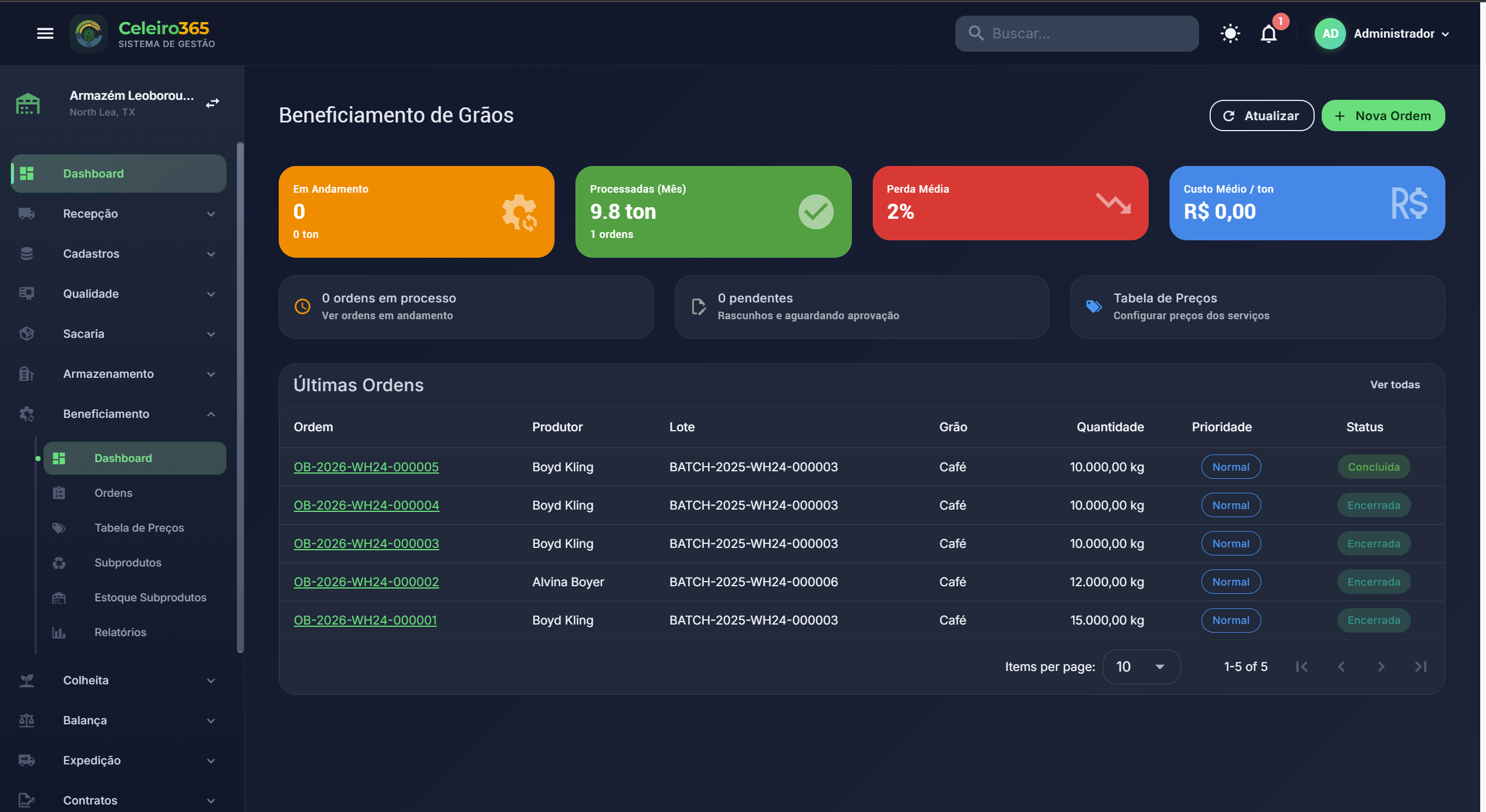The width and height of the screenshot is (1486, 812).
Task: Click the sidebar vertical scrollbar
Action: [x=240, y=398]
